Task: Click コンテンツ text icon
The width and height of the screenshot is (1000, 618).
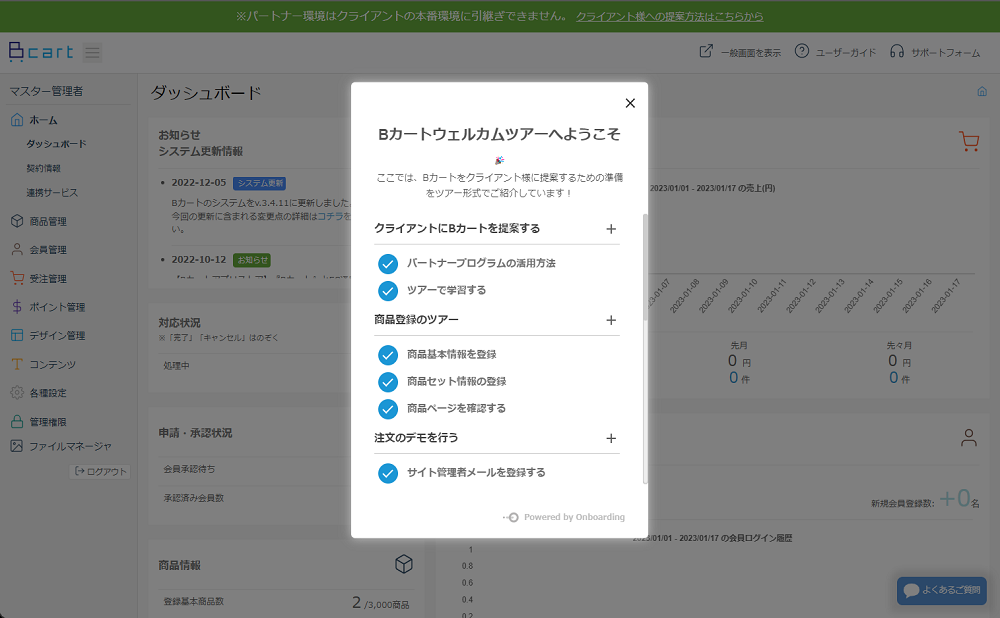Action: (x=17, y=364)
